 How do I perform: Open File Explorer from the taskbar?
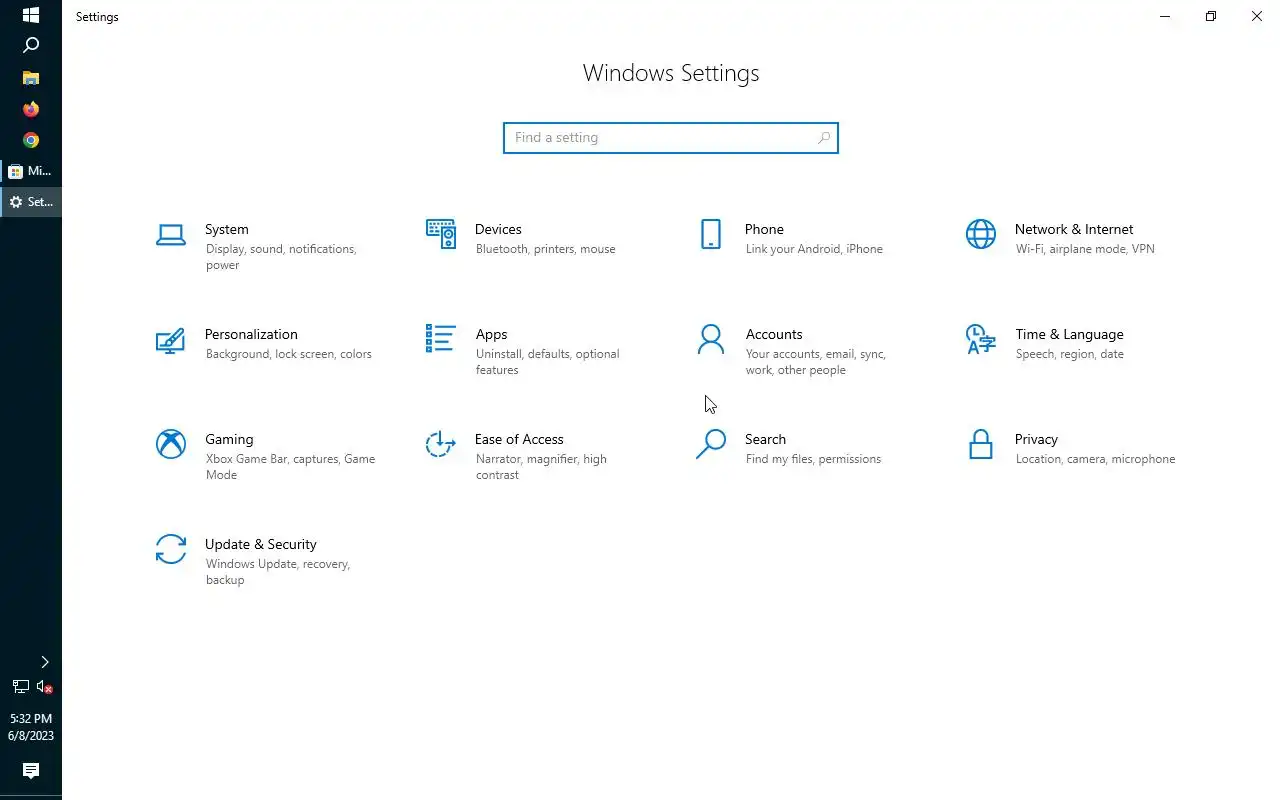pyautogui.click(x=31, y=77)
